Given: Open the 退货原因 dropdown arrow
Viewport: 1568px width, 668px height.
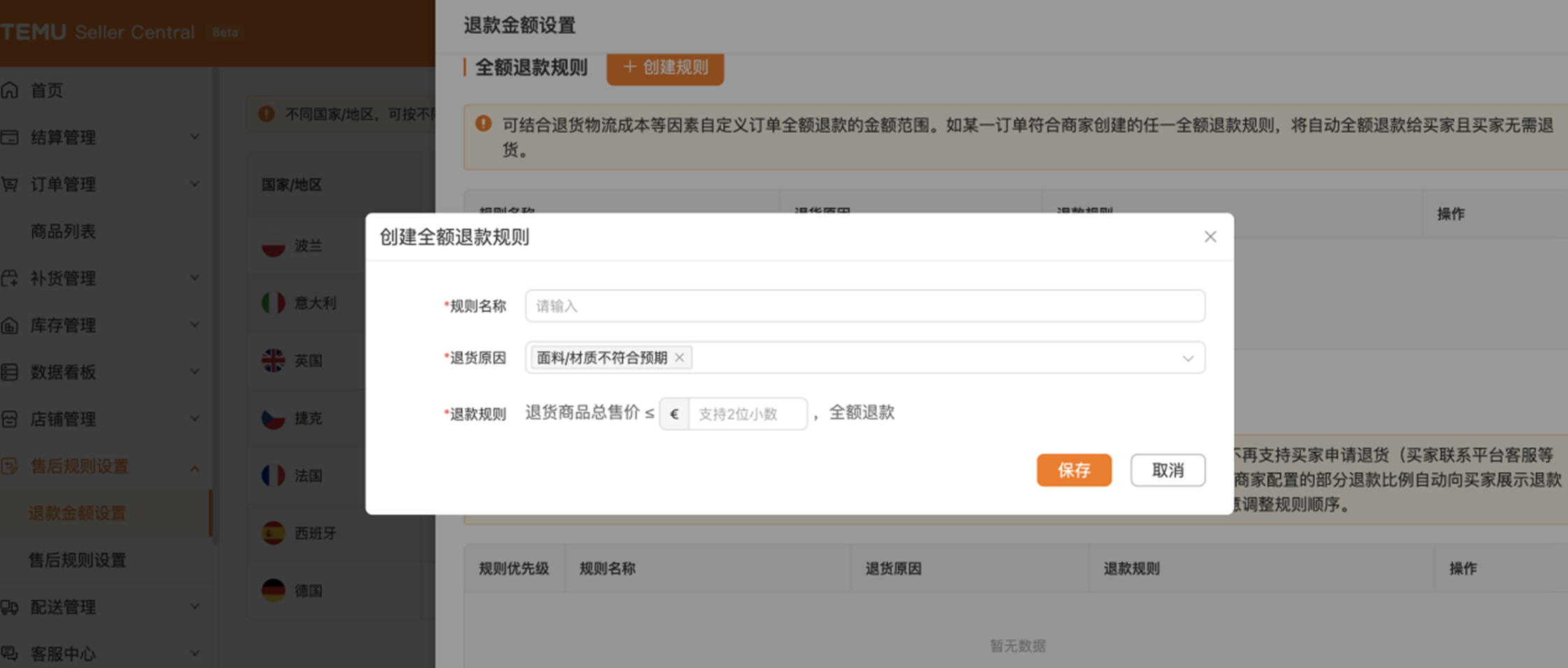Looking at the screenshot, I should pyautogui.click(x=1188, y=358).
